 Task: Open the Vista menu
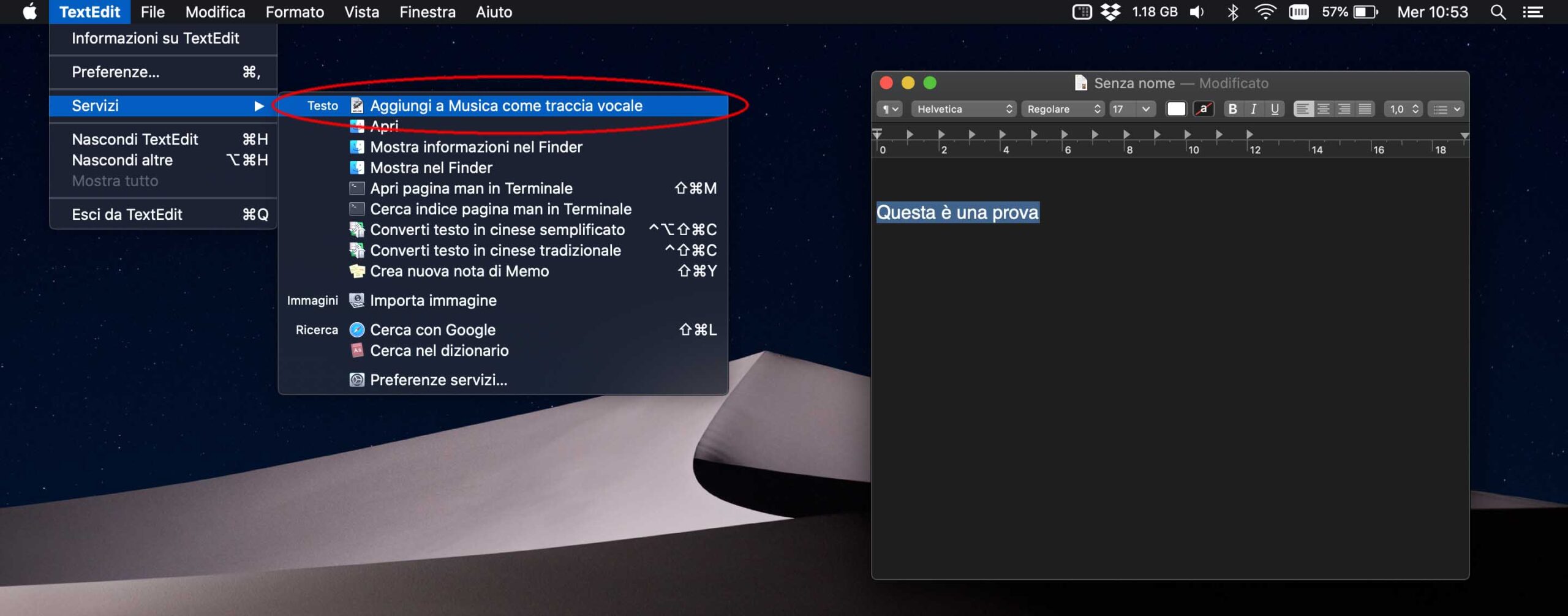coord(361,12)
